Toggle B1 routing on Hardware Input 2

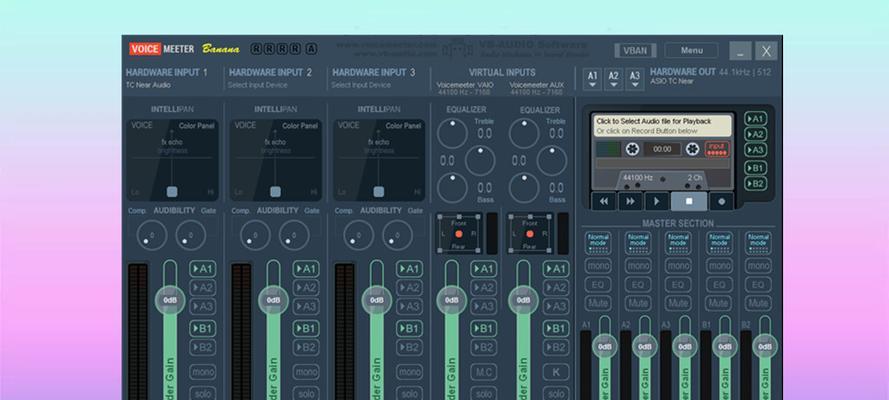pos(306,329)
